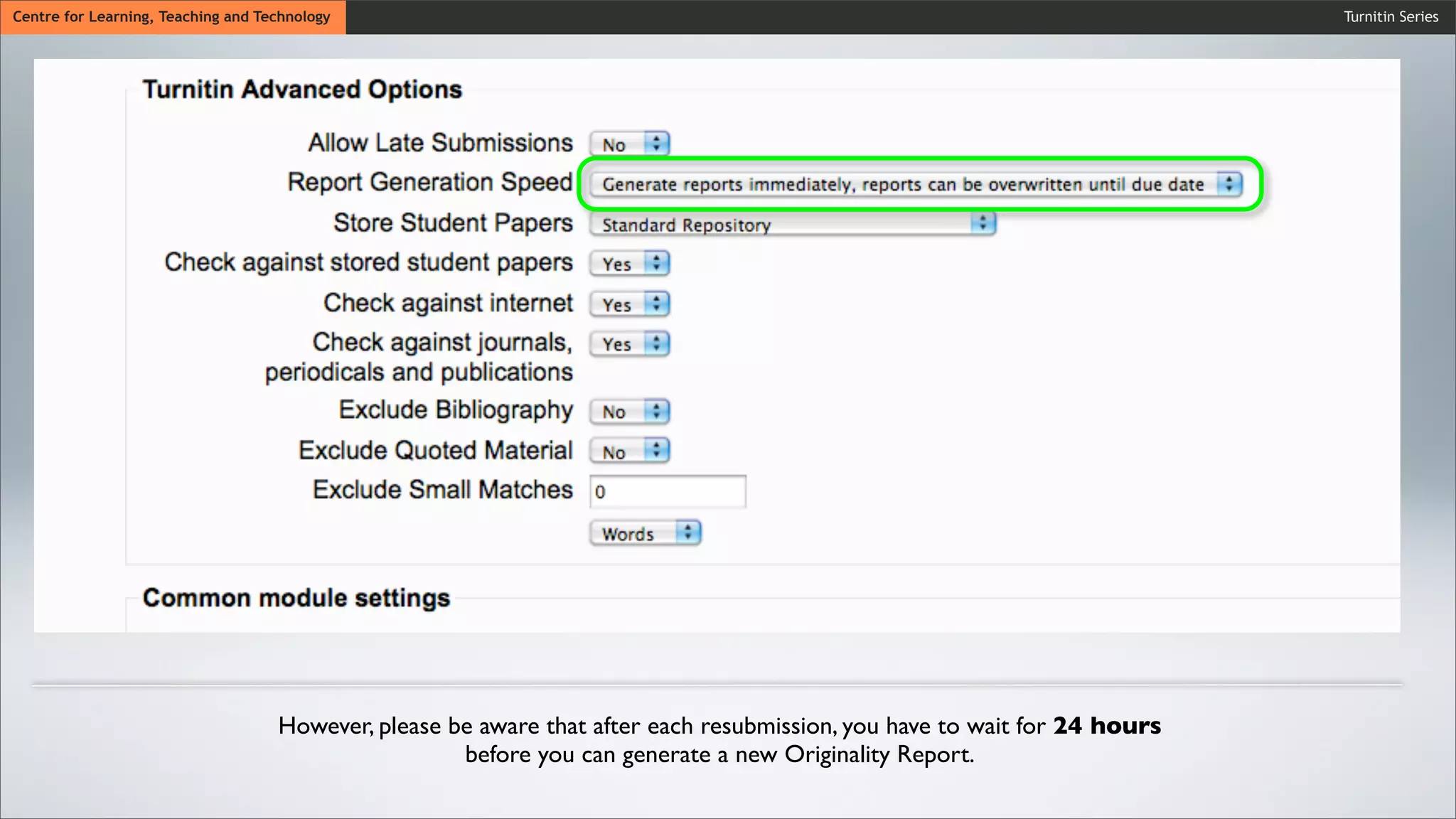The image size is (1456, 819).
Task: Click the Exclude Small Matches label
Action: 442,490
